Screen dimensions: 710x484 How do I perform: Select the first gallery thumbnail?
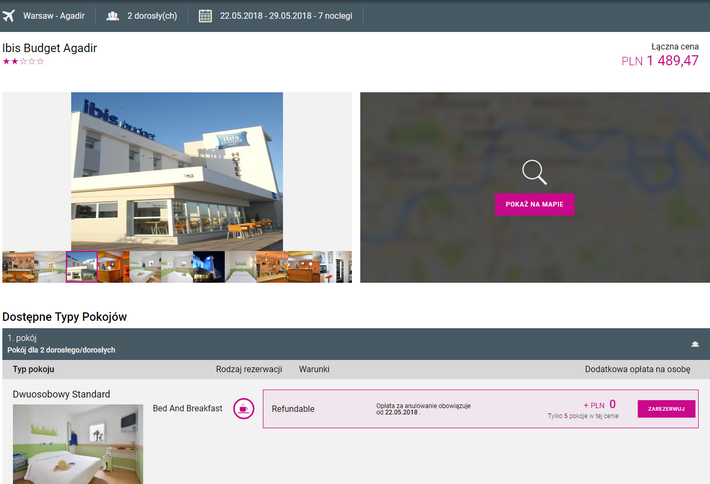pyautogui.click(x=18, y=267)
